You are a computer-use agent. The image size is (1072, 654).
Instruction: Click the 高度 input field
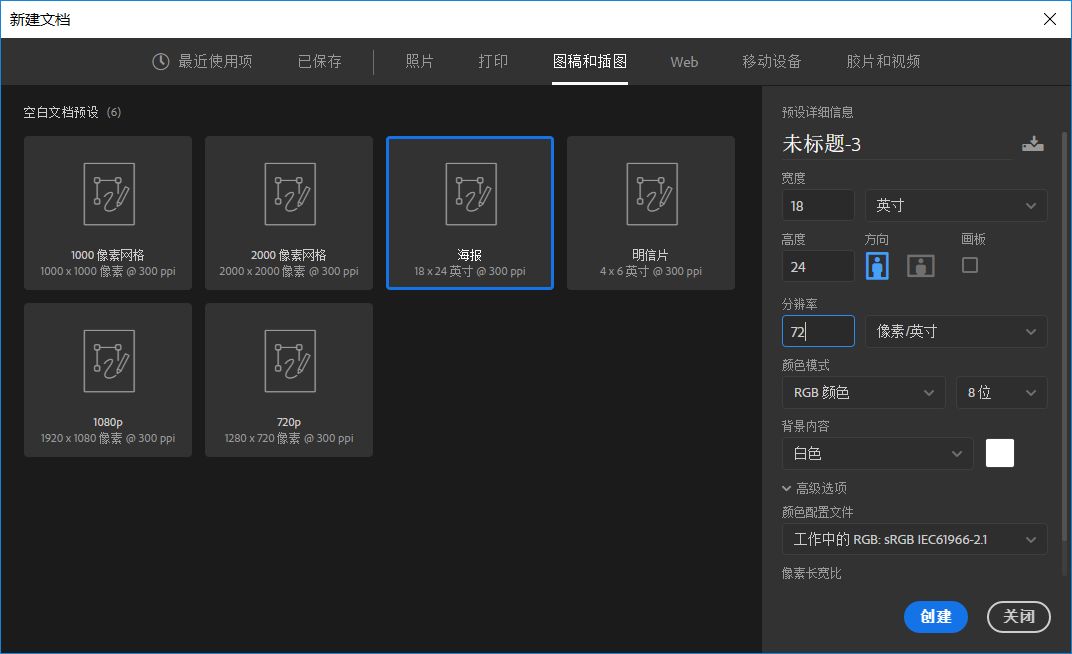pos(818,267)
